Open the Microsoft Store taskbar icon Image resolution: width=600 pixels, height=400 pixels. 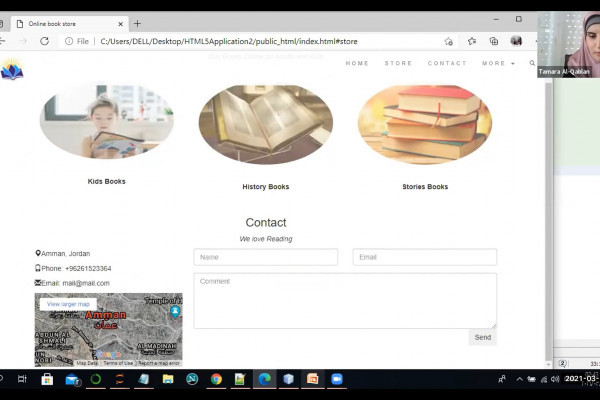[47, 380]
